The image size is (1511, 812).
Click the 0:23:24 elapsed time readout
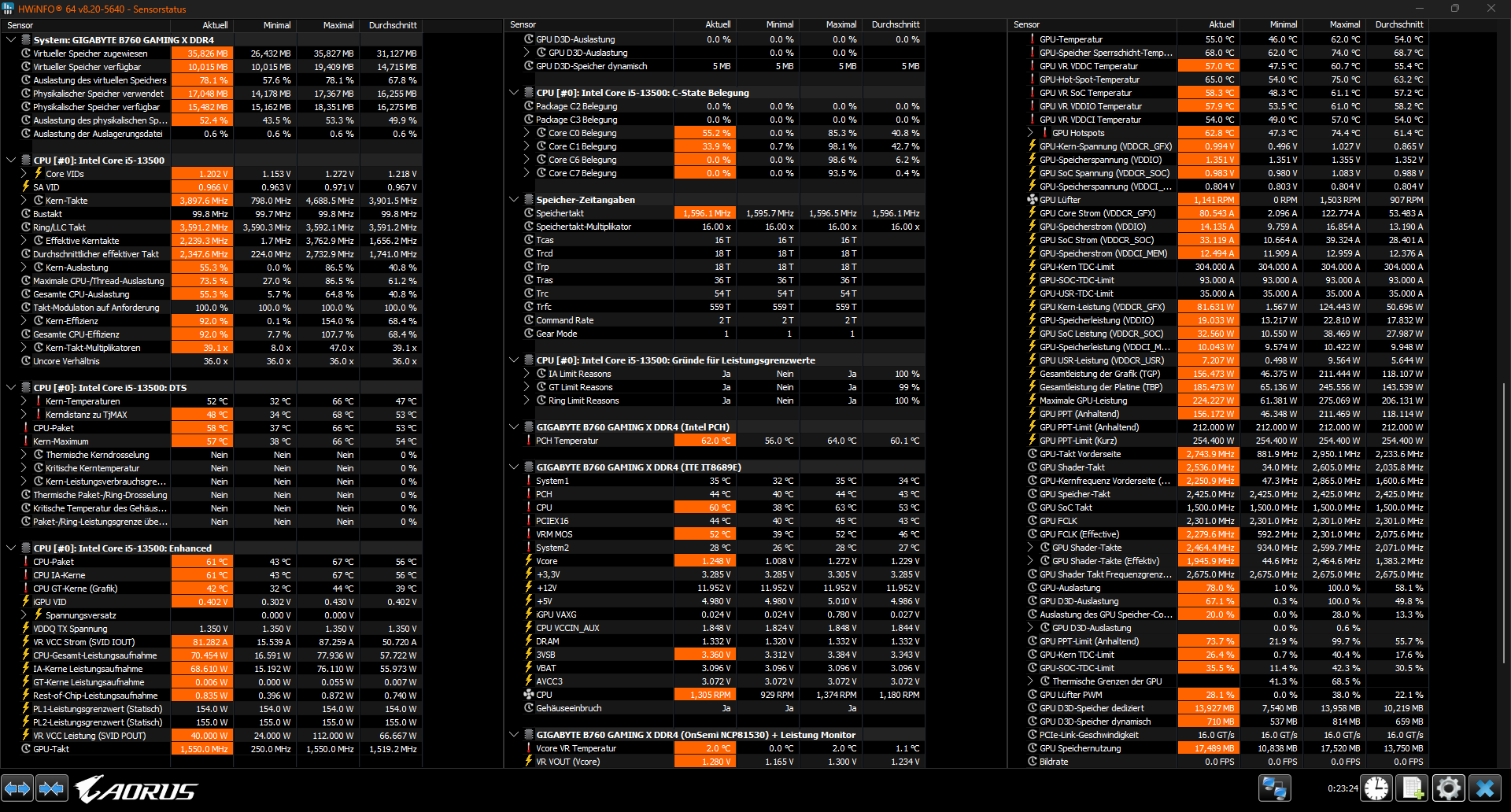1343,788
